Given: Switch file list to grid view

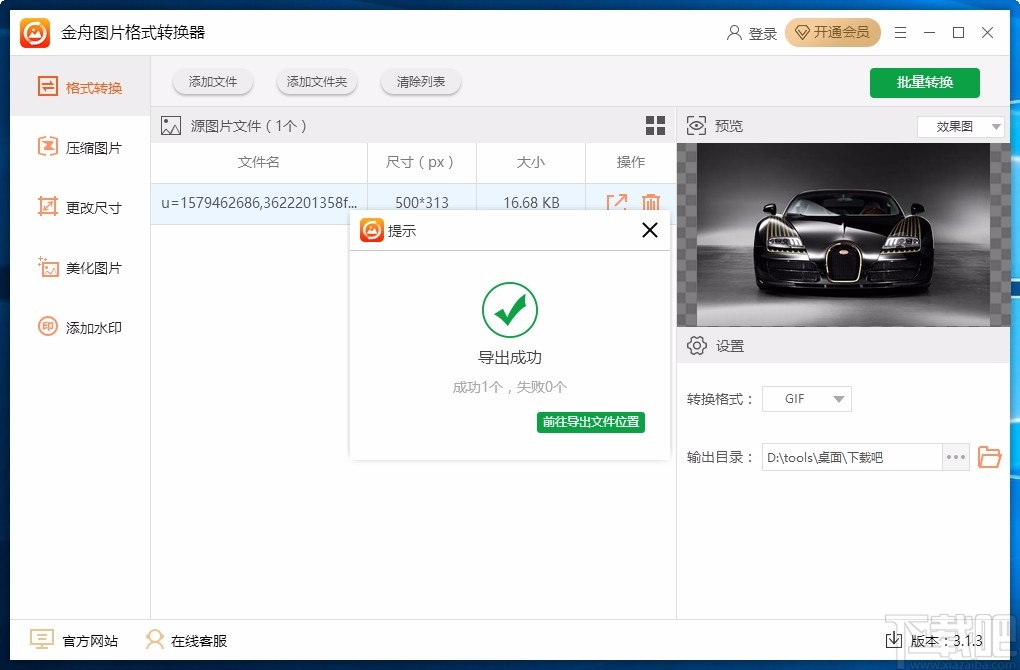Looking at the screenshot, I should click(x=655, y=125).
